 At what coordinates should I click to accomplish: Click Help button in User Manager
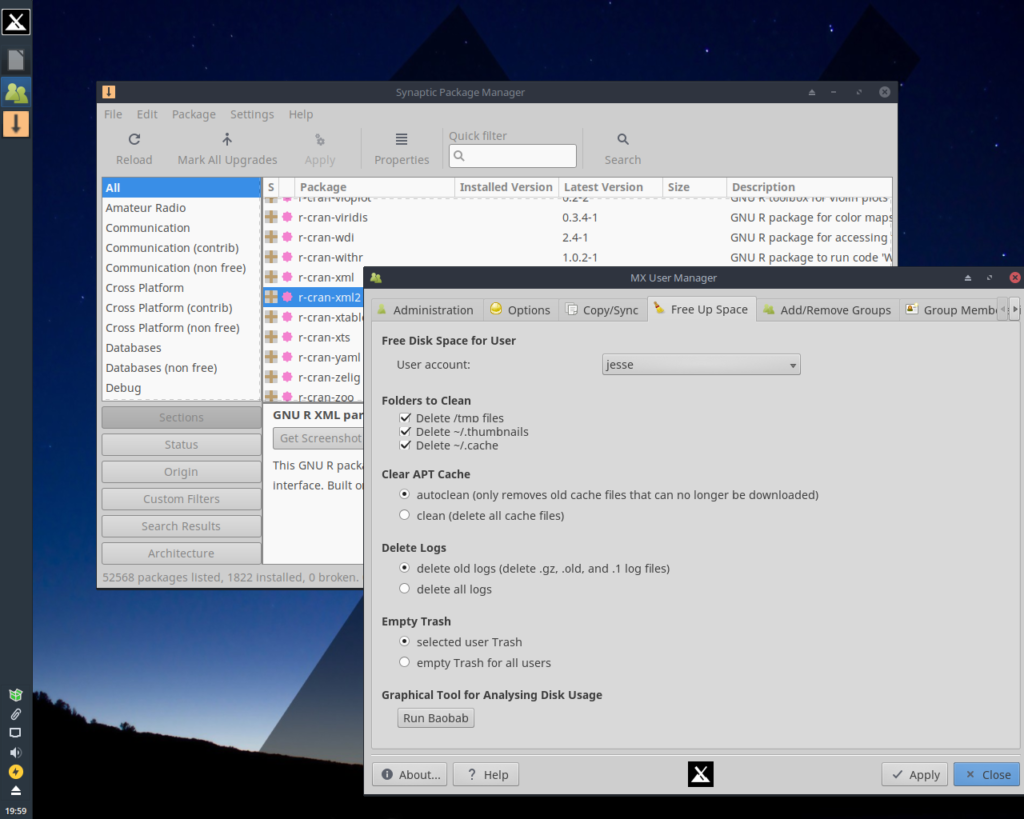click(x=487, y=774)
